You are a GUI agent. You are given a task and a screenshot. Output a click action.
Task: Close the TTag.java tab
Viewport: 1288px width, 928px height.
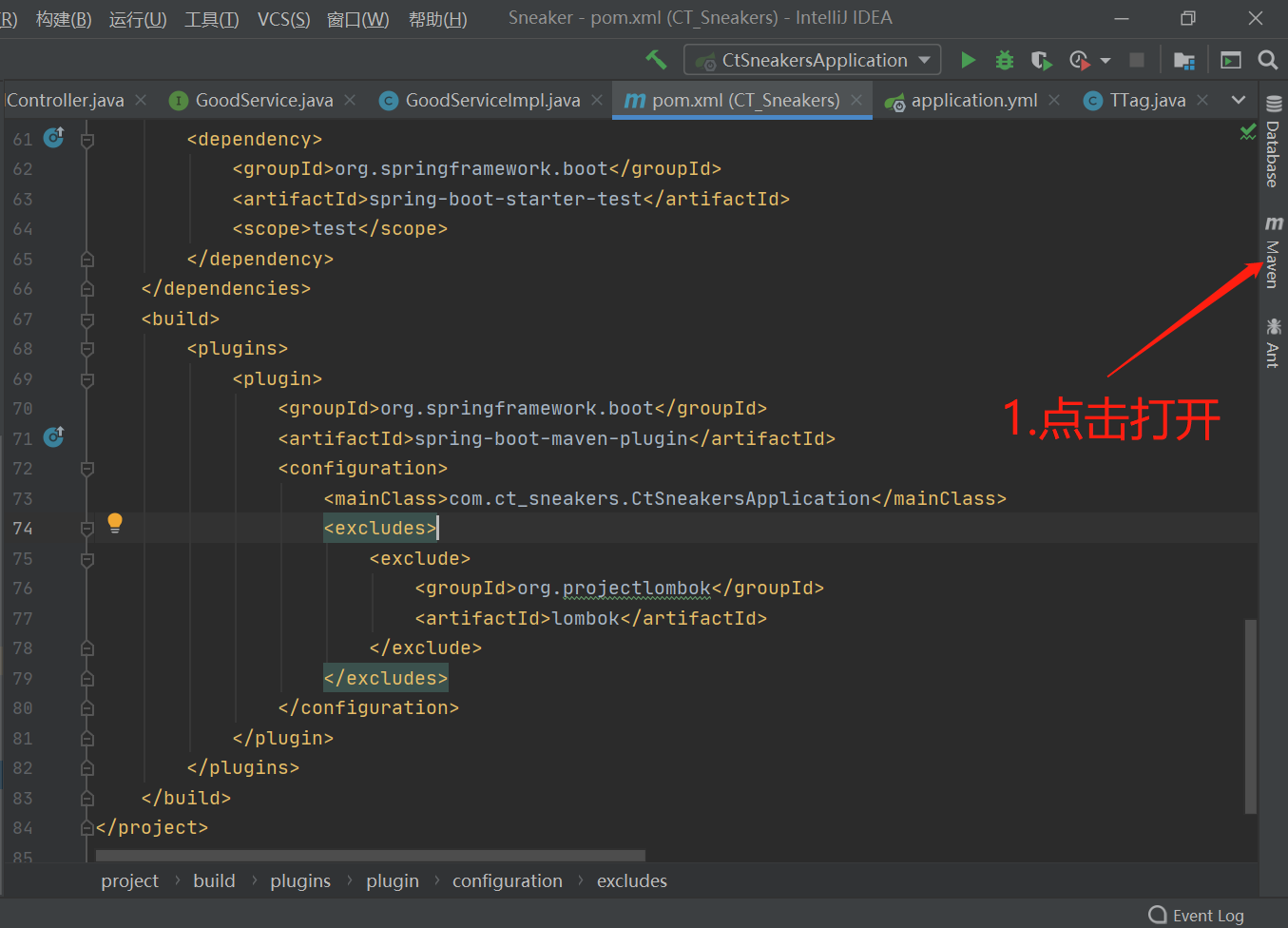pyautogui.click(x=1202, y=100)
